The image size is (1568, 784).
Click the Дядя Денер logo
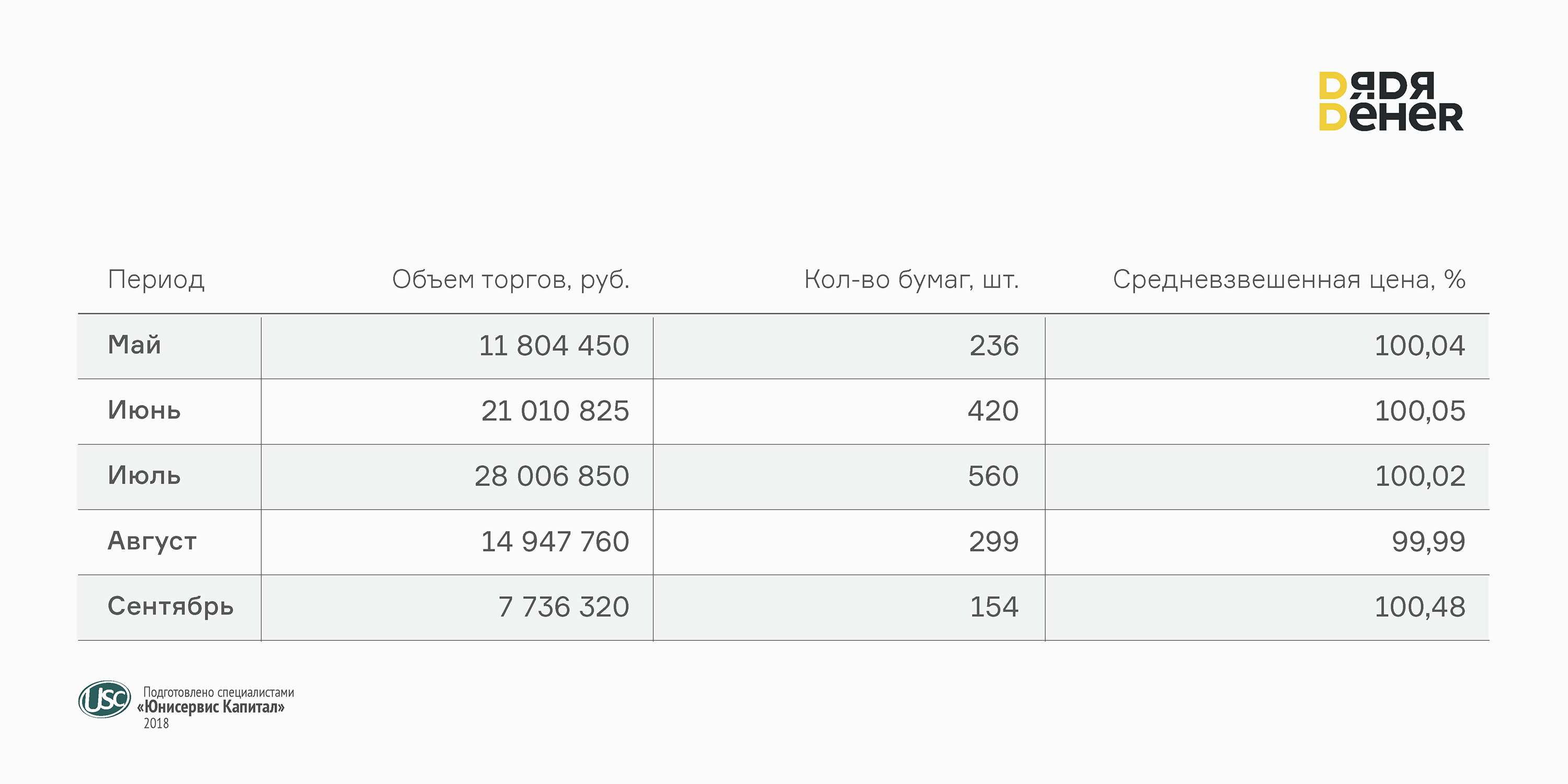click(x=1390, y=101)
